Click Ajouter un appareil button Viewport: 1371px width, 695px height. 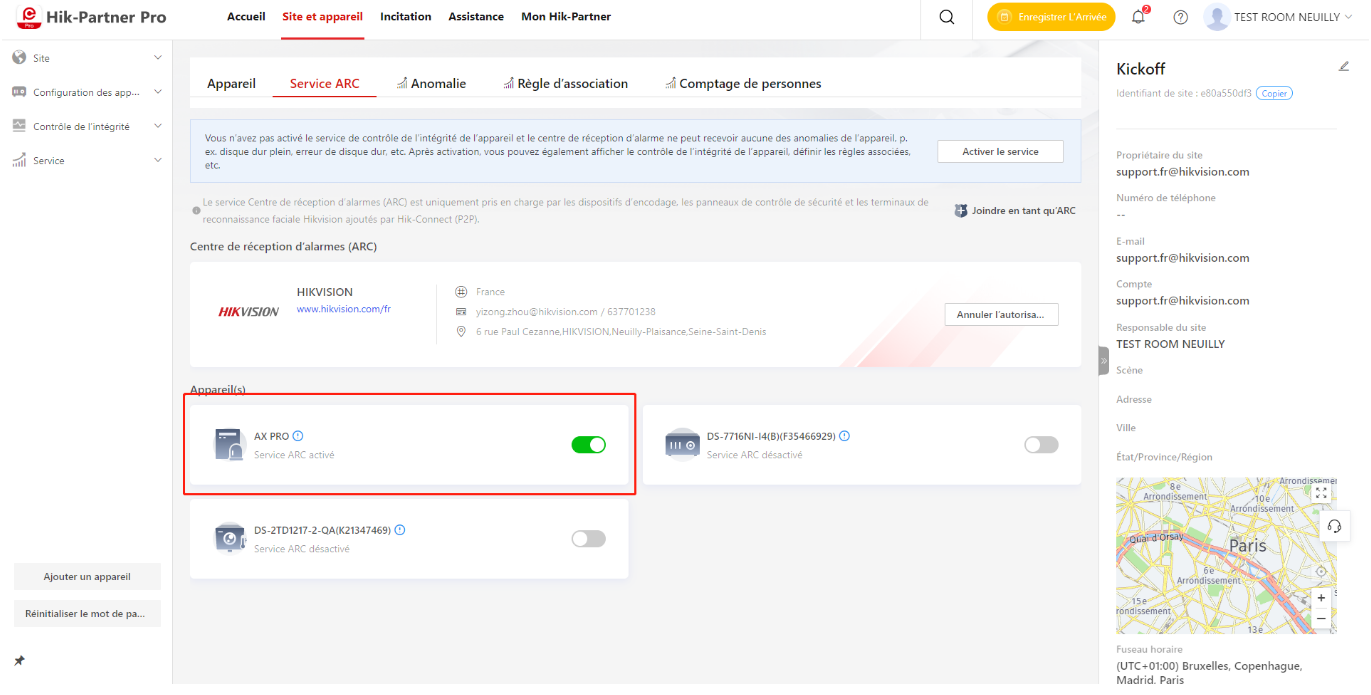87,577
